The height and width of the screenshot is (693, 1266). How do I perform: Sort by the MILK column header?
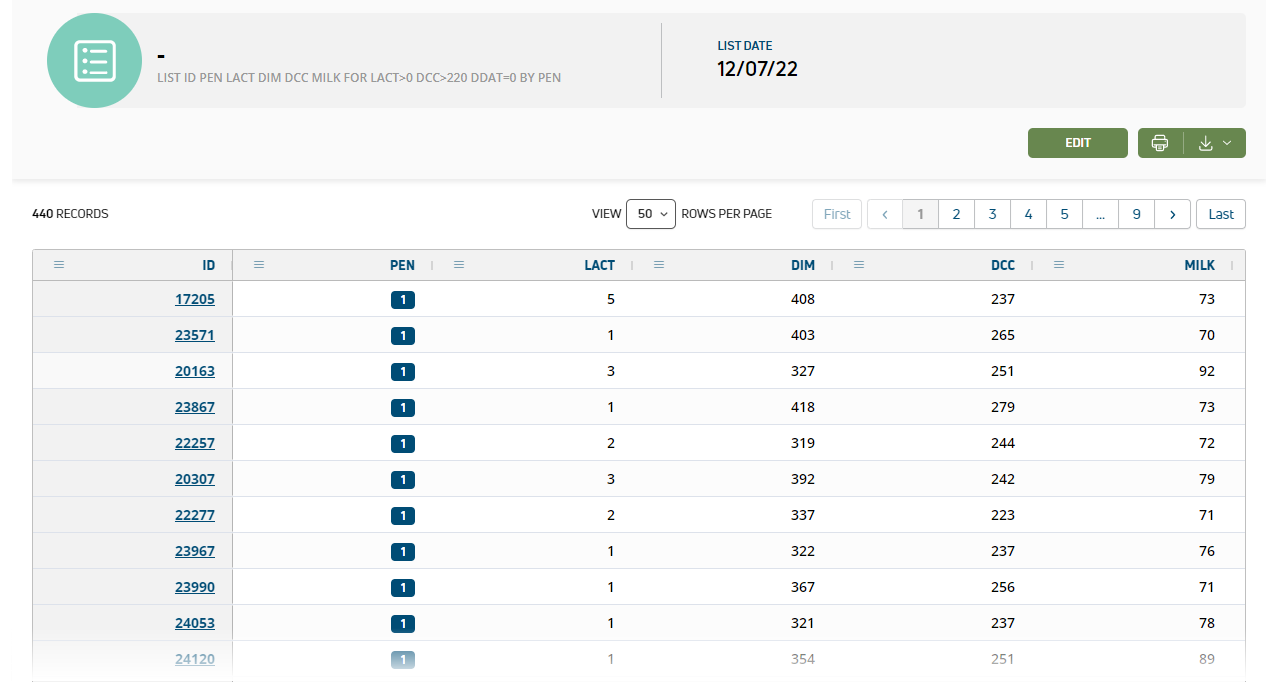pyautogui.click(x=1199, y=265)
